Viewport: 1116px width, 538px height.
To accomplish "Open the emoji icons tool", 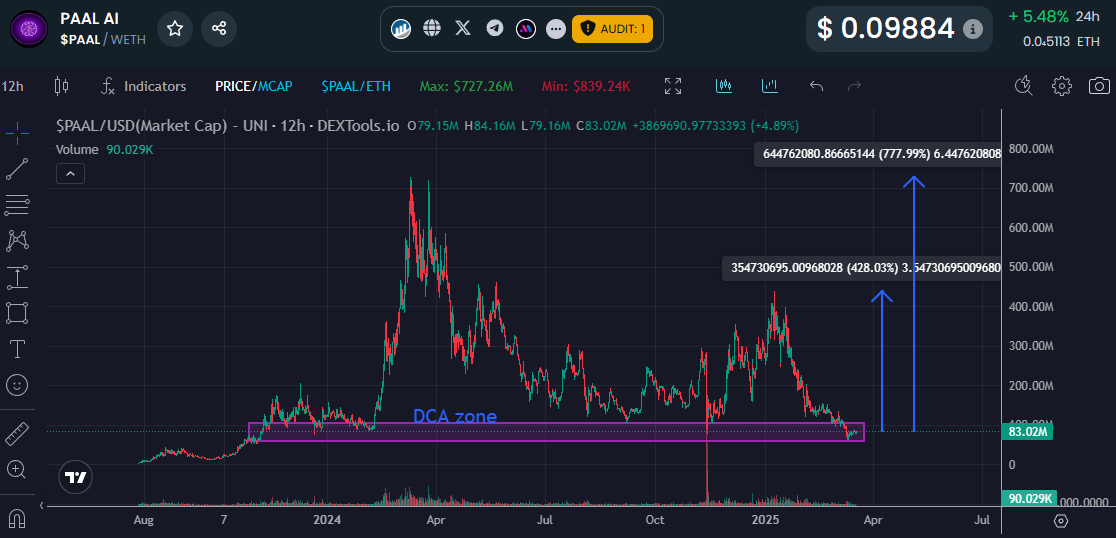I will pyautogui.click(x=17, y=385).
